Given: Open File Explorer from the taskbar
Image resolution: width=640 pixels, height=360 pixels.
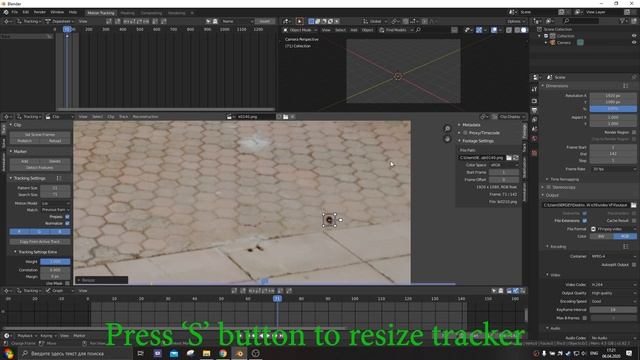Looking at the screenshot, I should point(207,353).
